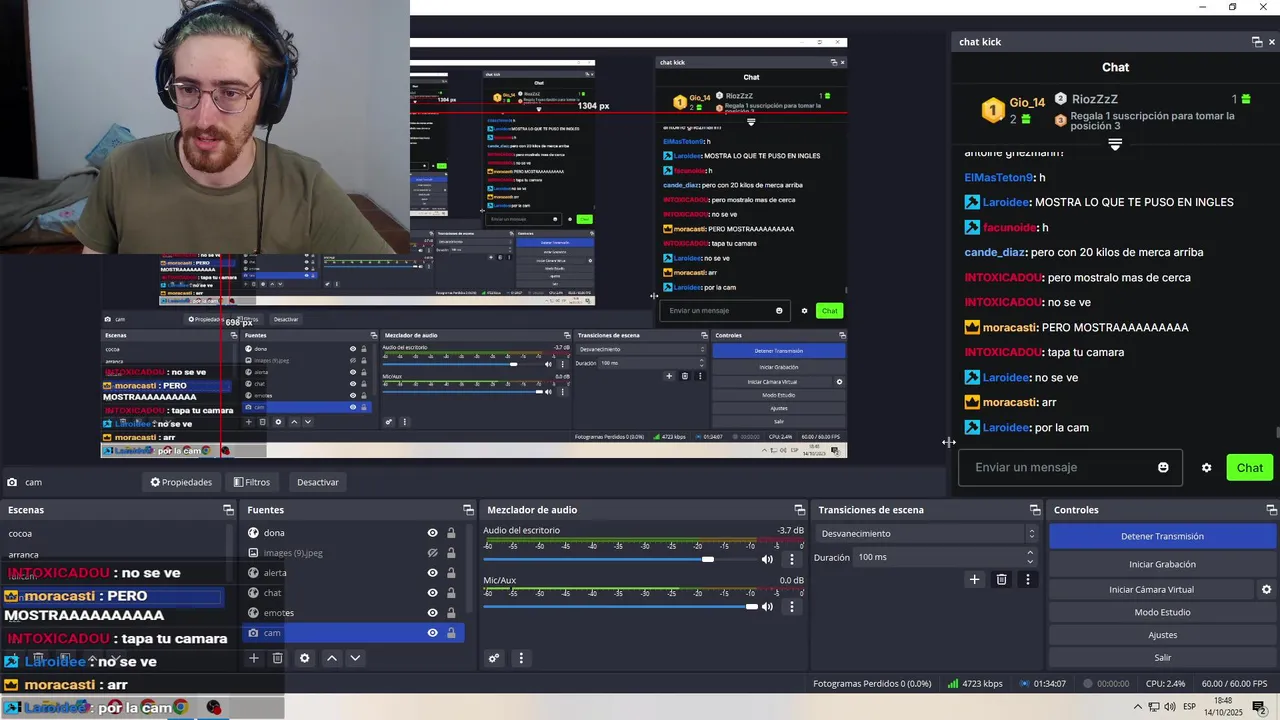Click Propiedades for the cam source

[181, 482]
